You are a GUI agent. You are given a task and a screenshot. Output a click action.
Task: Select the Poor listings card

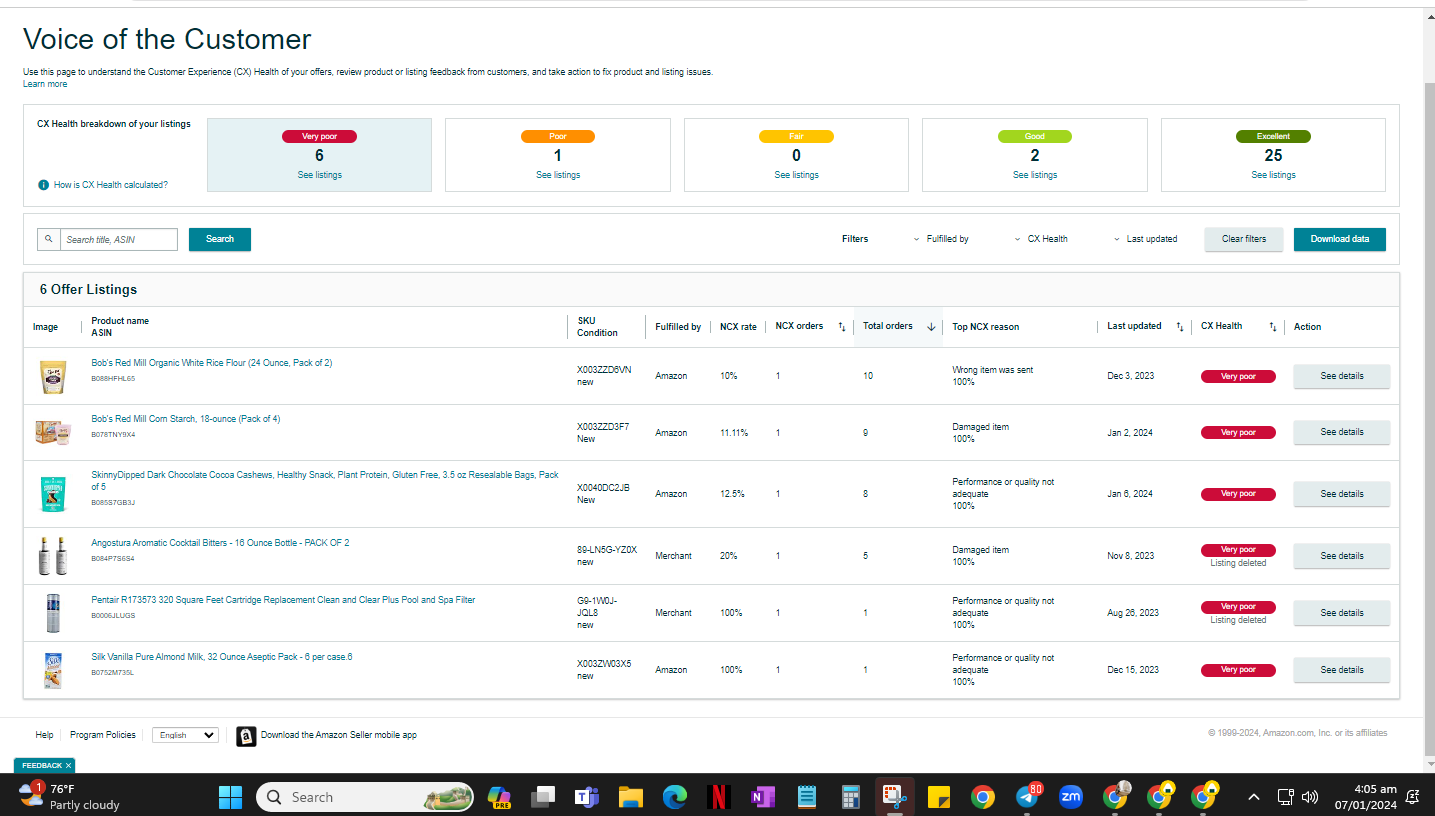click(x=558, y=155)
